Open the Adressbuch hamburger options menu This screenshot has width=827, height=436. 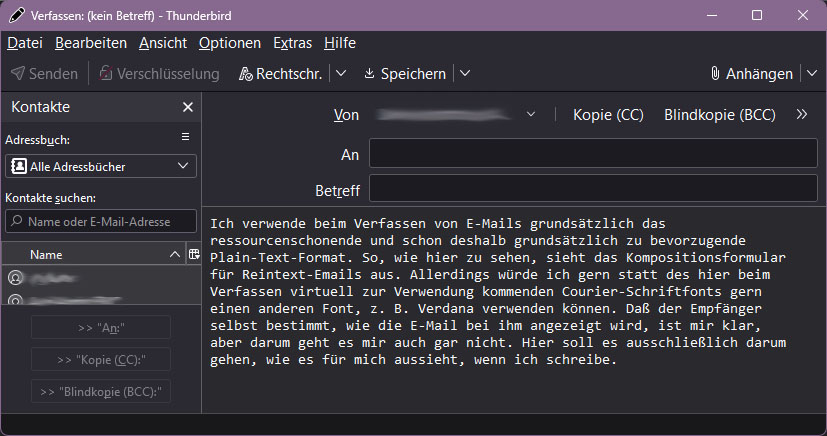coord(186,137)
